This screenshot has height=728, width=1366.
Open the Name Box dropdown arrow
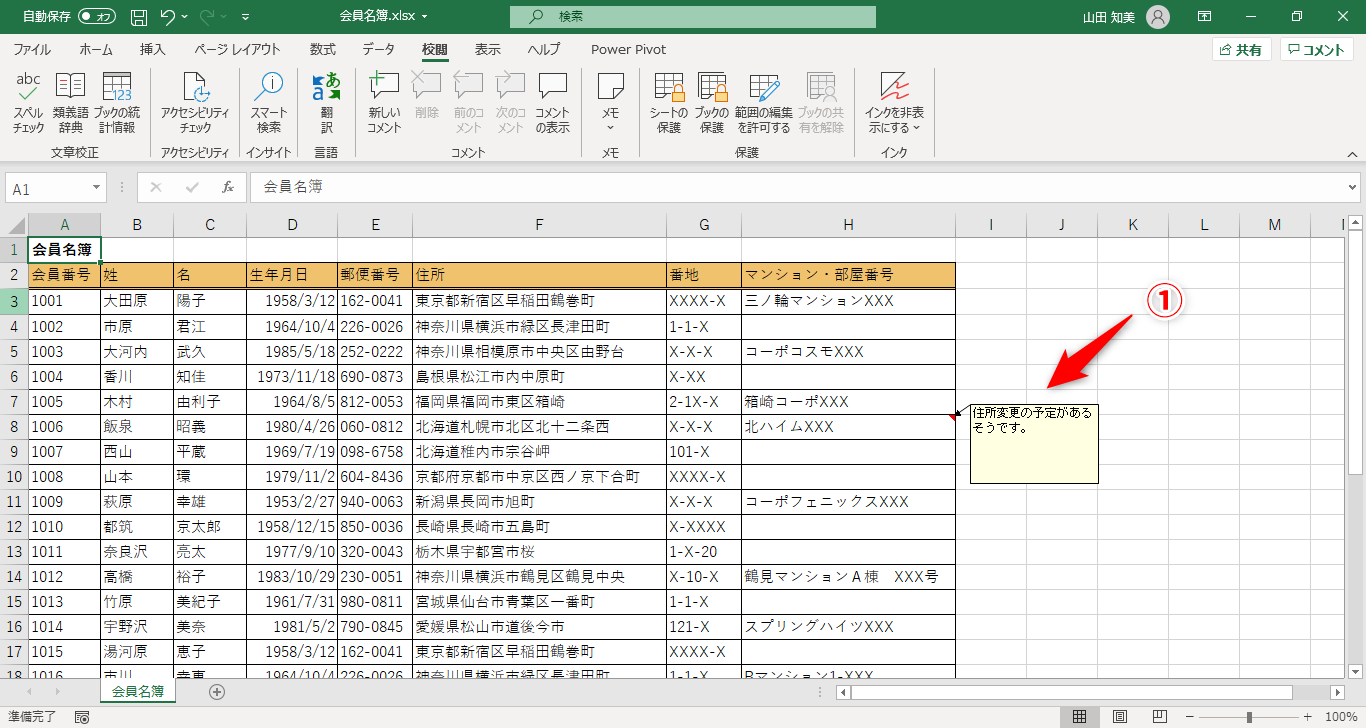click(x=96, y=188)
